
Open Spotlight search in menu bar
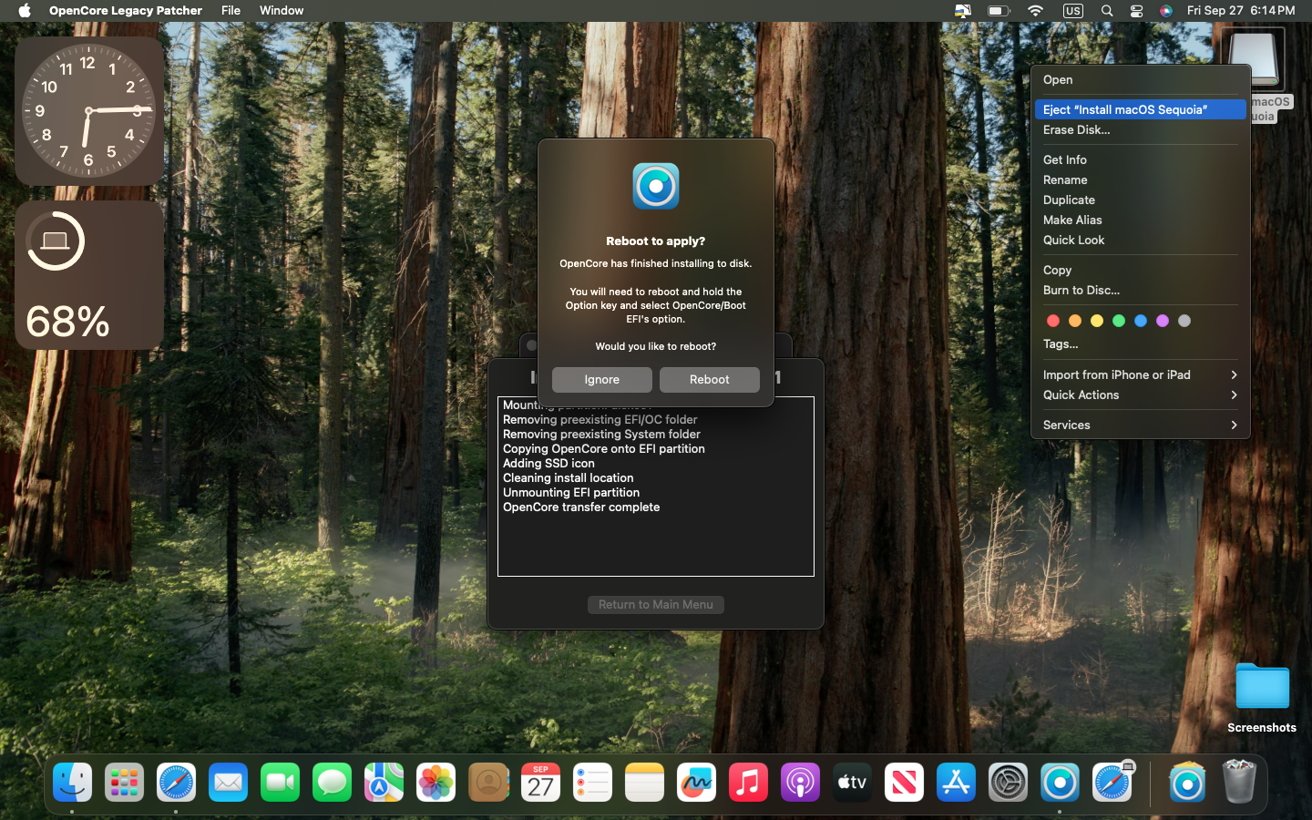(1106, 10)
